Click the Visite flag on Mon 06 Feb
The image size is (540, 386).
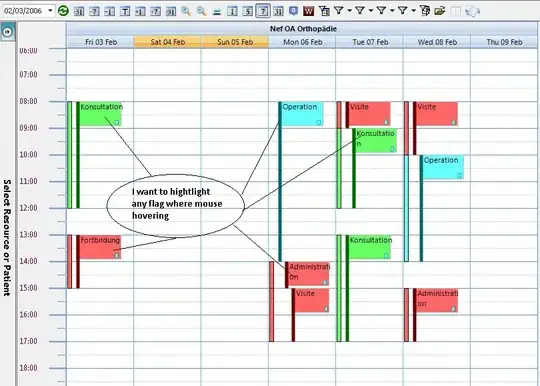(x=312, y=300)
